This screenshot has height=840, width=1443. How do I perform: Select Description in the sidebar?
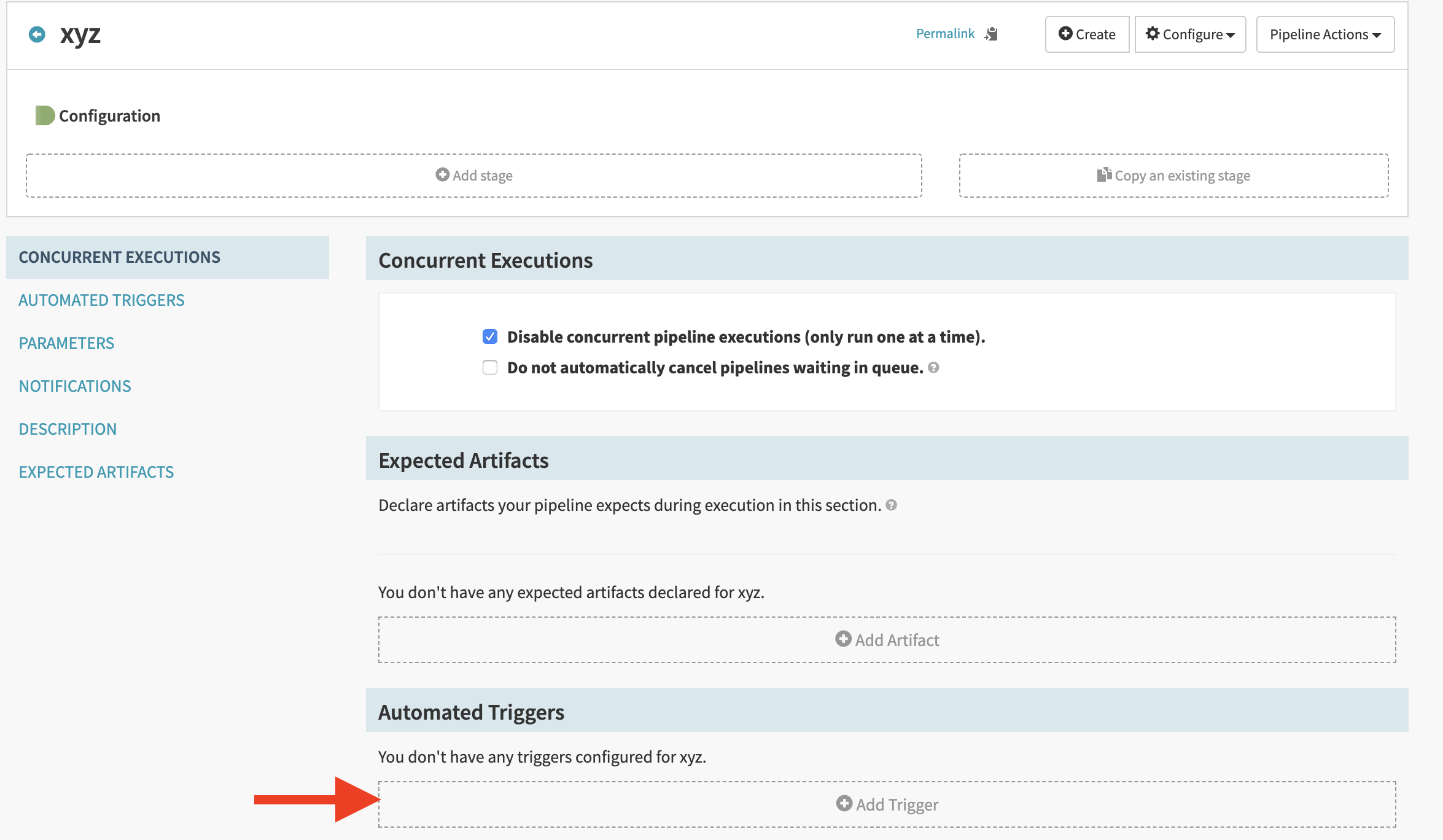coord(68,429)
